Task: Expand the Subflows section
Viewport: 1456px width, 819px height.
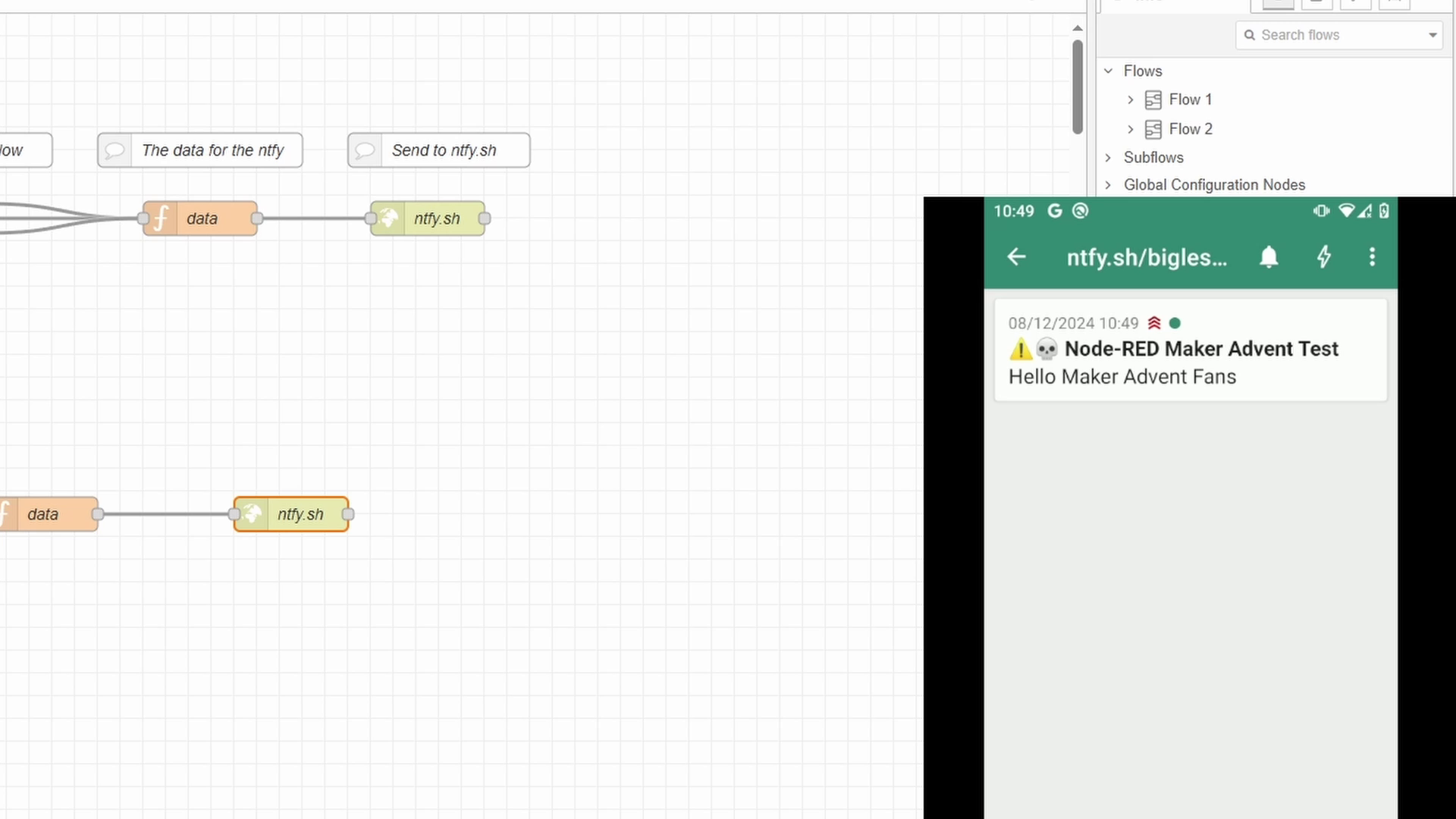Action: coord(1108,158)
